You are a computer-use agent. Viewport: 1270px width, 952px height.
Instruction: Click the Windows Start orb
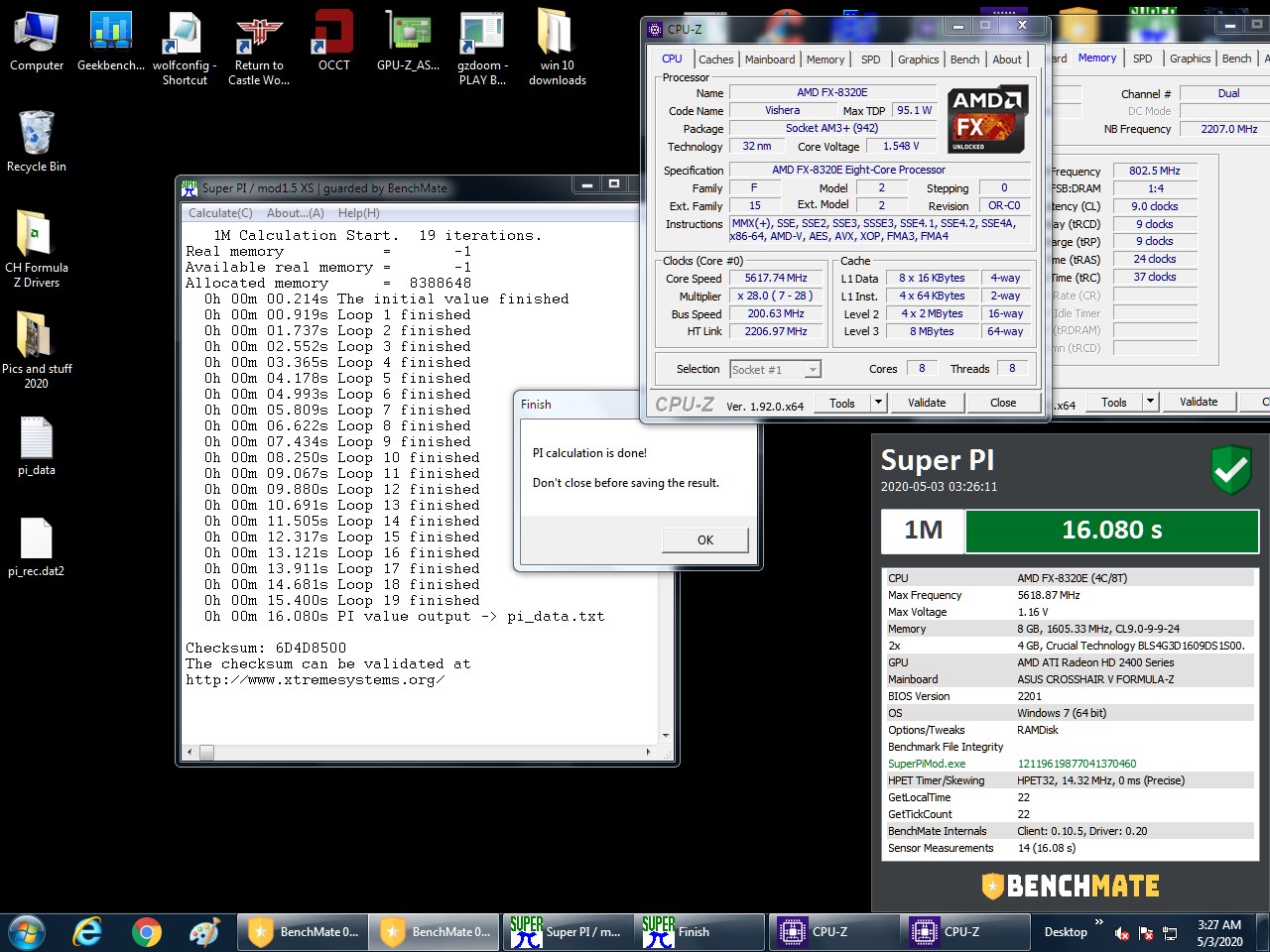pyautogui.click(x=27, y=932)
